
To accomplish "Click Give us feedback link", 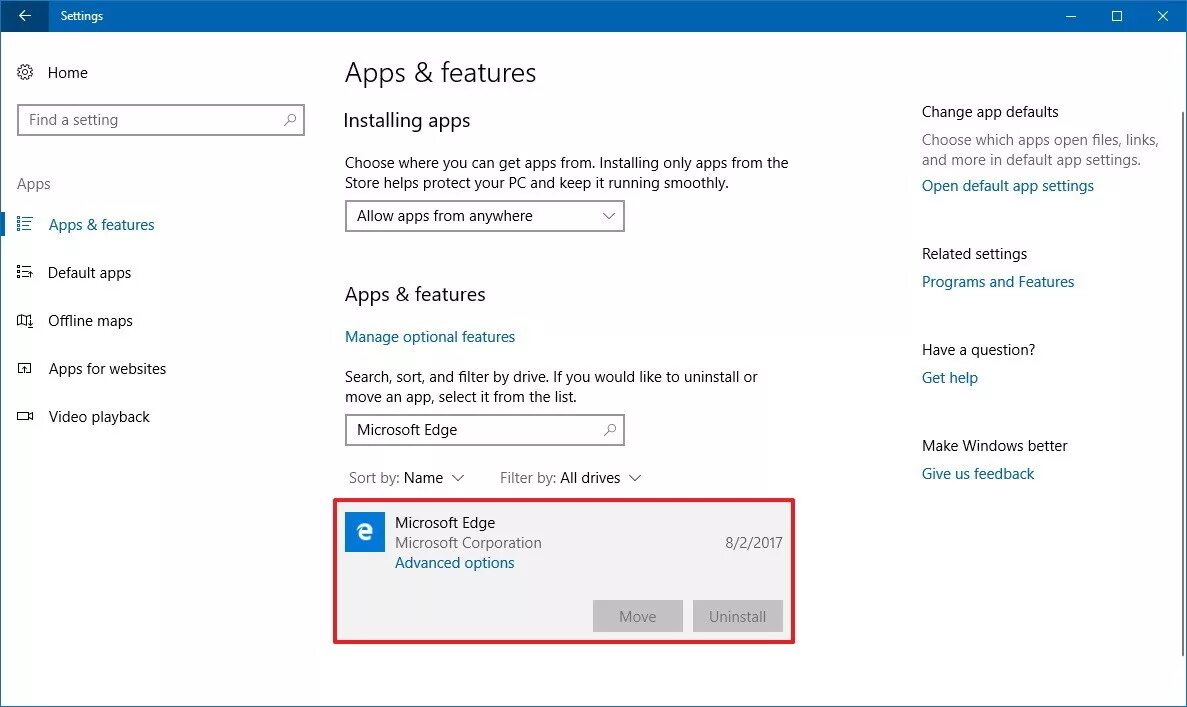I will (978, 474).
